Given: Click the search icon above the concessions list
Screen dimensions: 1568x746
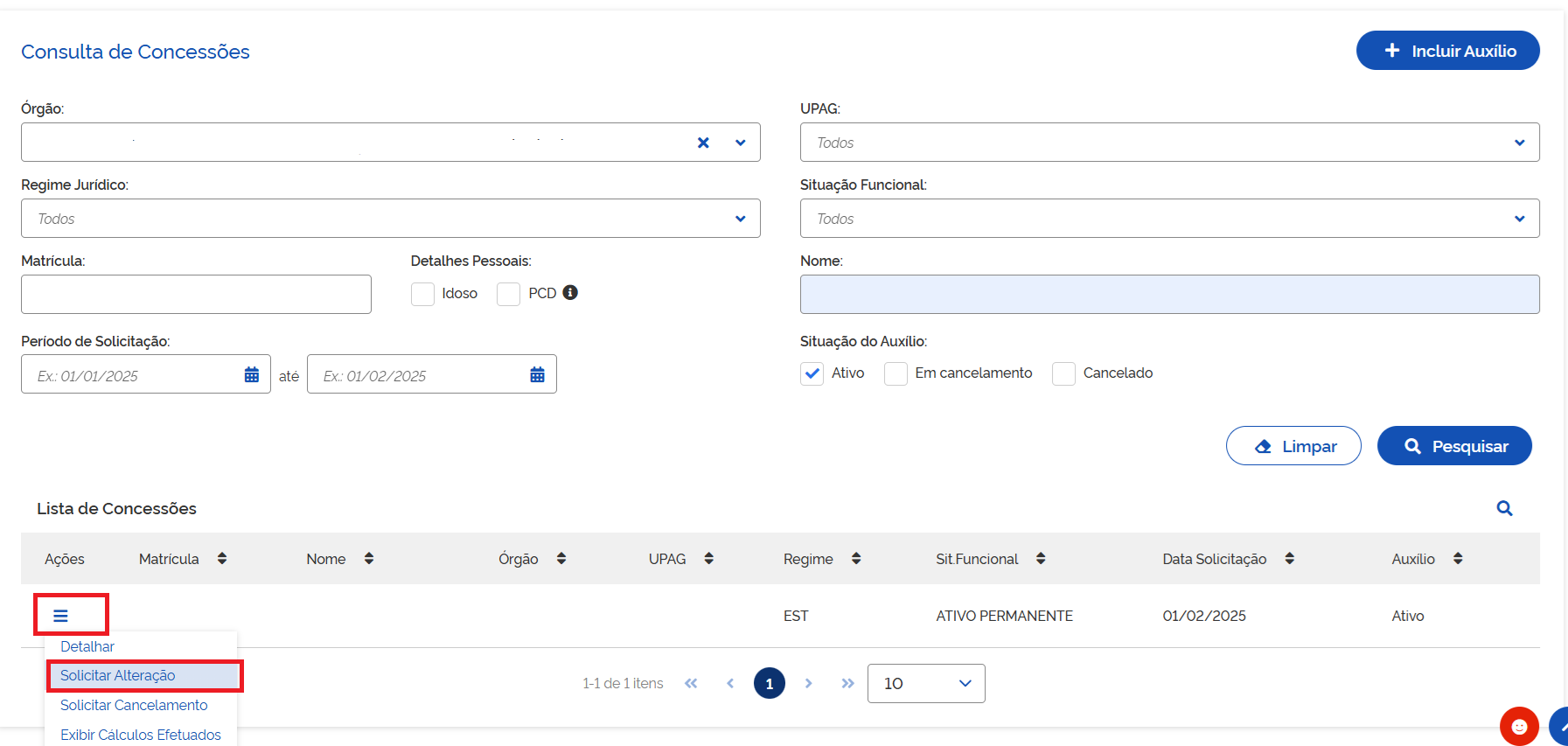Looking at the screenshot, I should tap(1504, 508).
